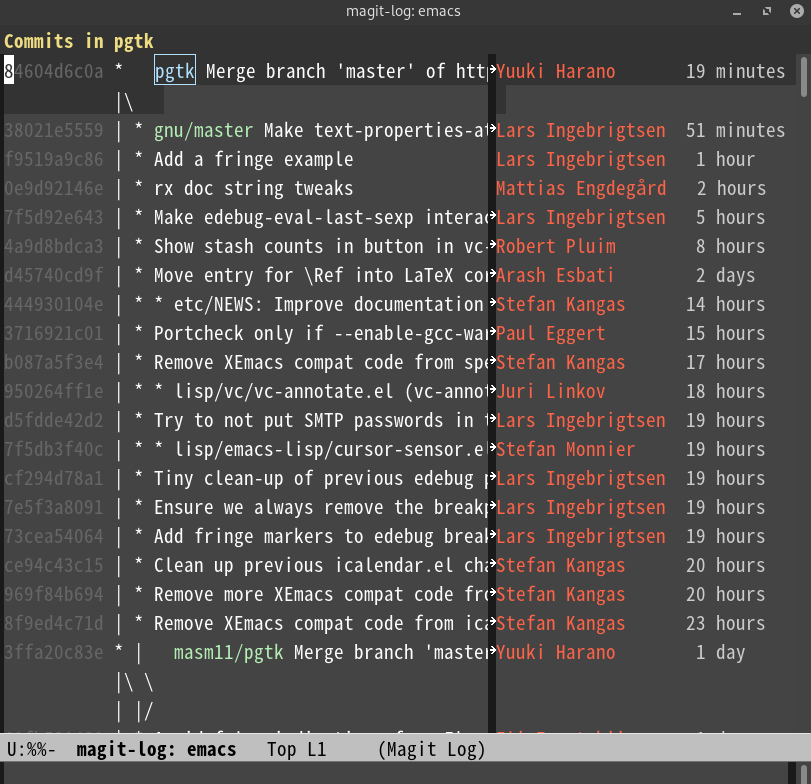Select commit hash 7f5db3f40c
The image size is (811, 784).
[54, 449]
